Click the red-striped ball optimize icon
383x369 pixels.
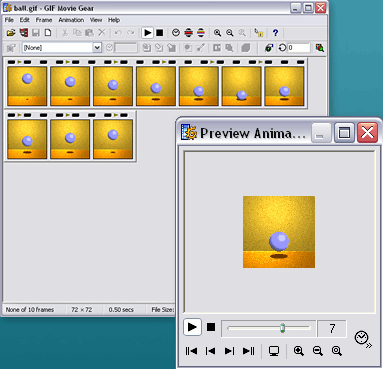(x=188, y=33)
